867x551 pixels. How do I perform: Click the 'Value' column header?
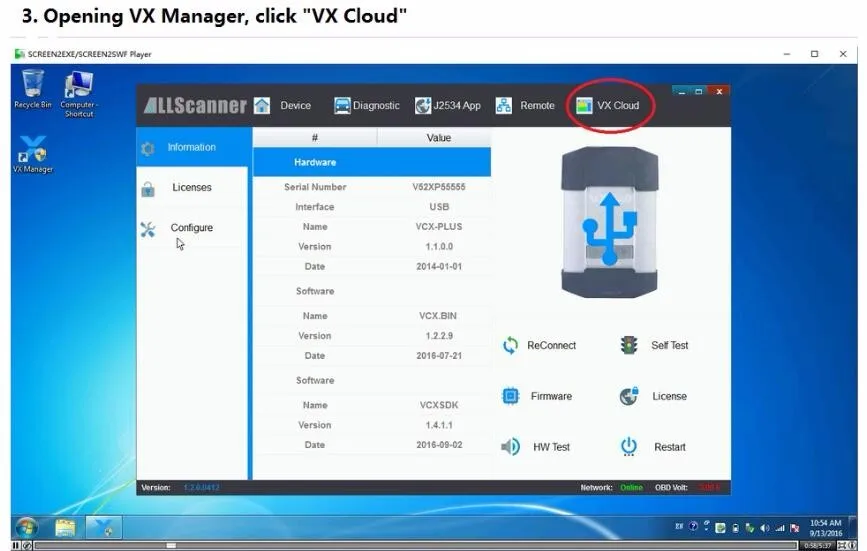coord(438,138)
